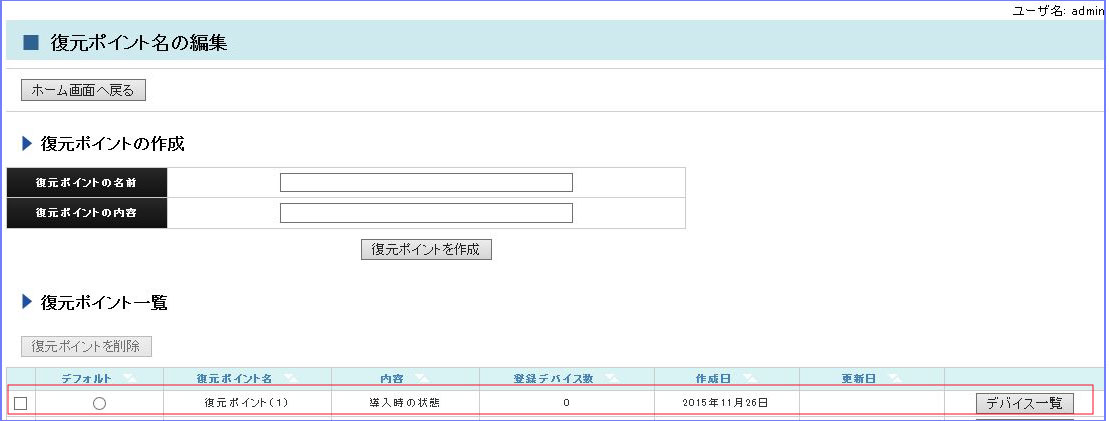Viewport: 1109px width, 421px height.
Task: Select the デフォルト radio button for 復元ポイント(1)
Action: click(x=100, y=403)
